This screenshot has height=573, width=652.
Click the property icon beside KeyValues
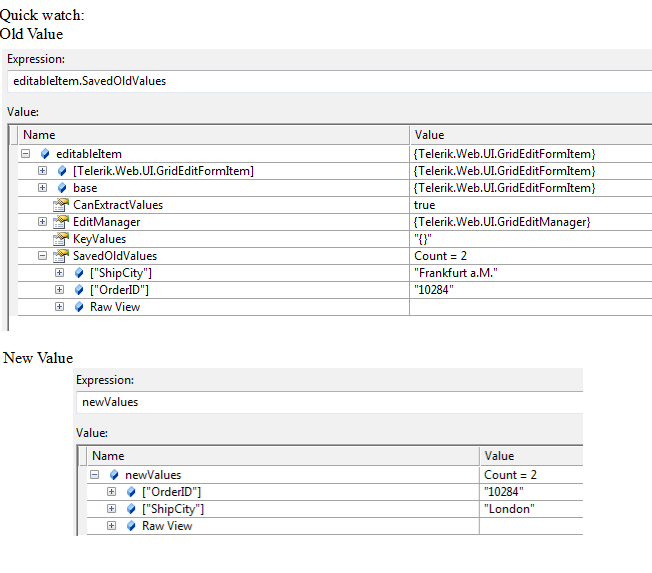tap(61, 239)
